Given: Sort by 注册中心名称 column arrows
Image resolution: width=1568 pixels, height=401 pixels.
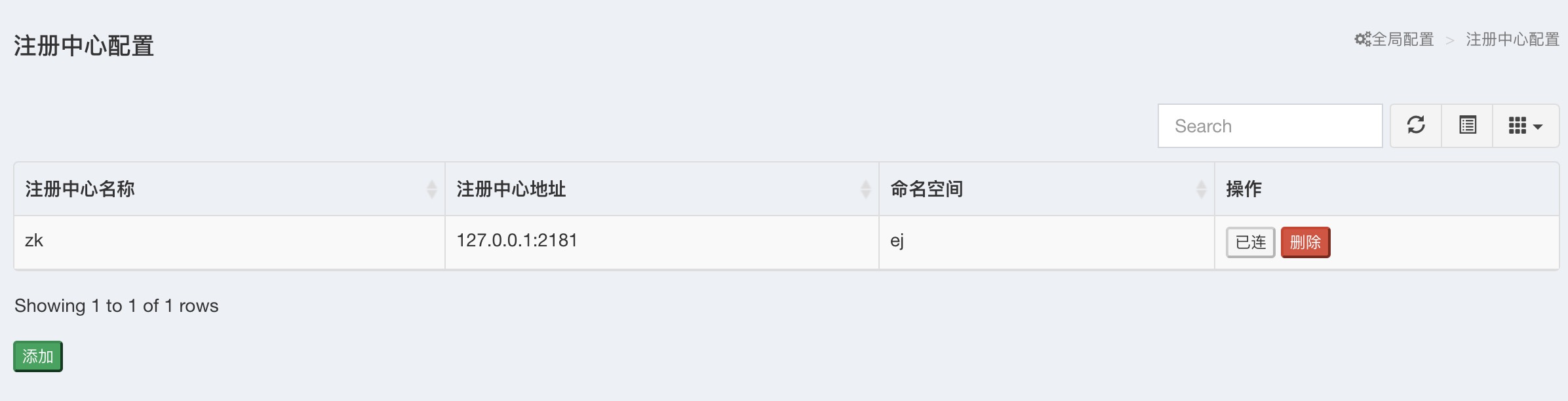Looking at the screenshot, I should tap(431, 189).
